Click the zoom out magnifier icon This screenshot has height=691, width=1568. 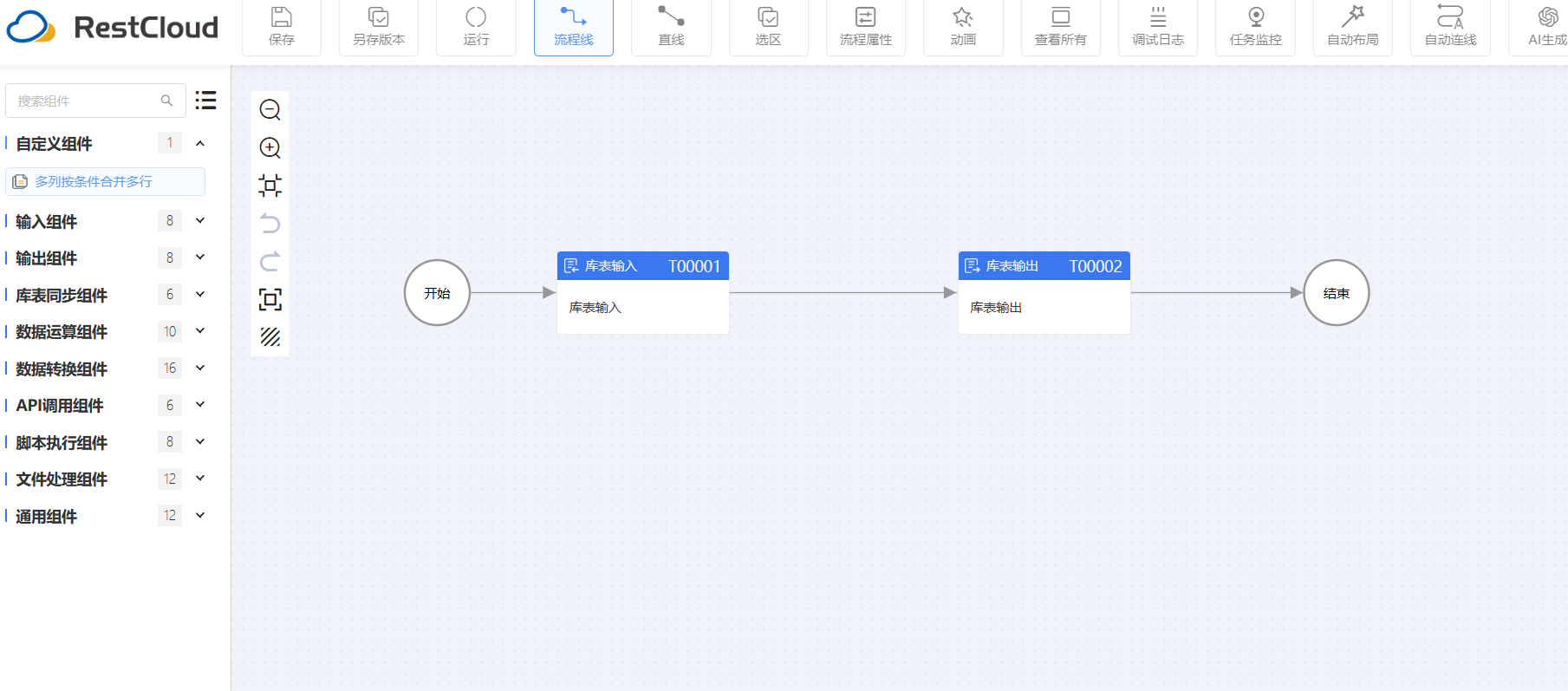click(270, 109)
